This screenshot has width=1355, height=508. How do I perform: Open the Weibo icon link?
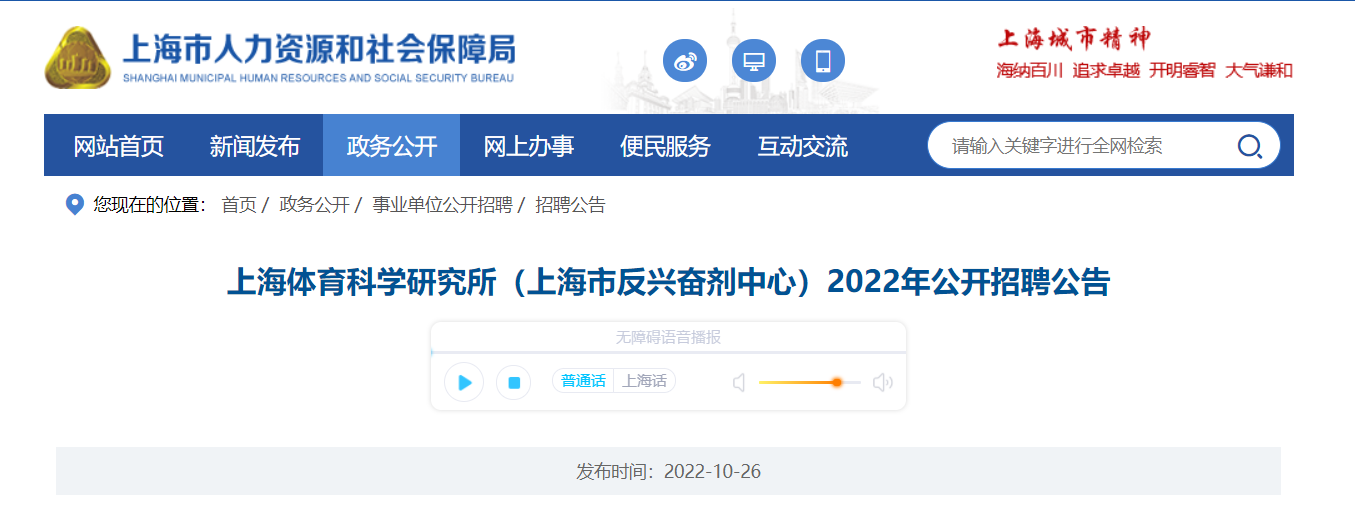pyautogui.click(x=685, y=61)
